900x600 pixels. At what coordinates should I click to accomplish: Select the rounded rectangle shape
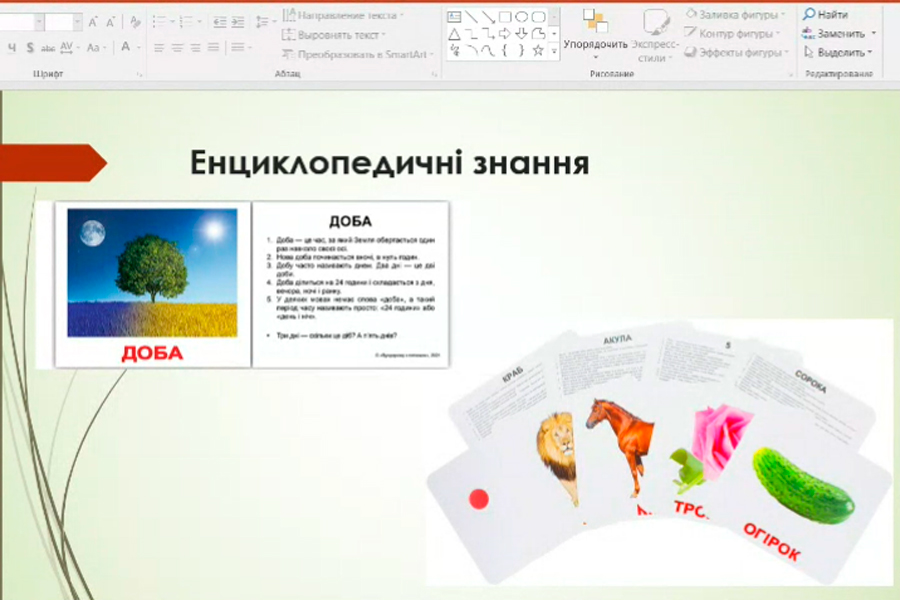(538, 17)
